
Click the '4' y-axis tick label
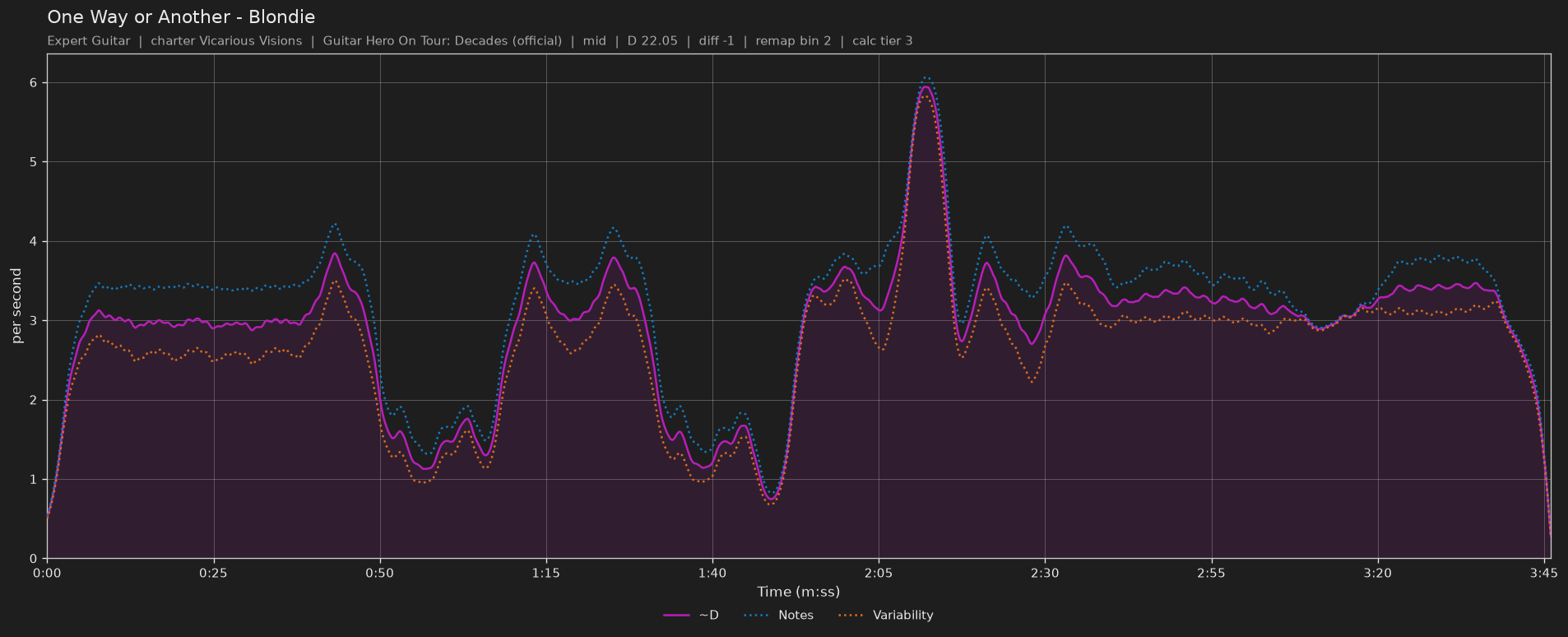tap(35, 242)
